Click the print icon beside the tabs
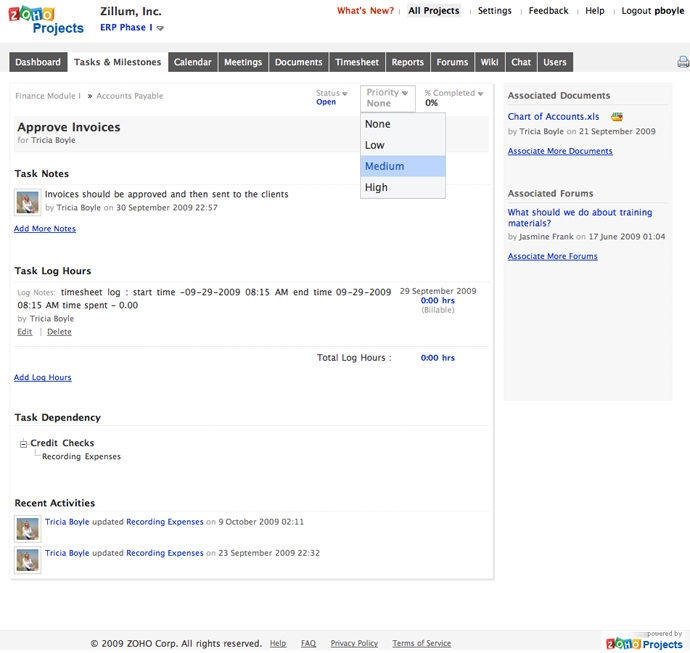The width and height of the screenshot is (690, 653). pos(682,63)
